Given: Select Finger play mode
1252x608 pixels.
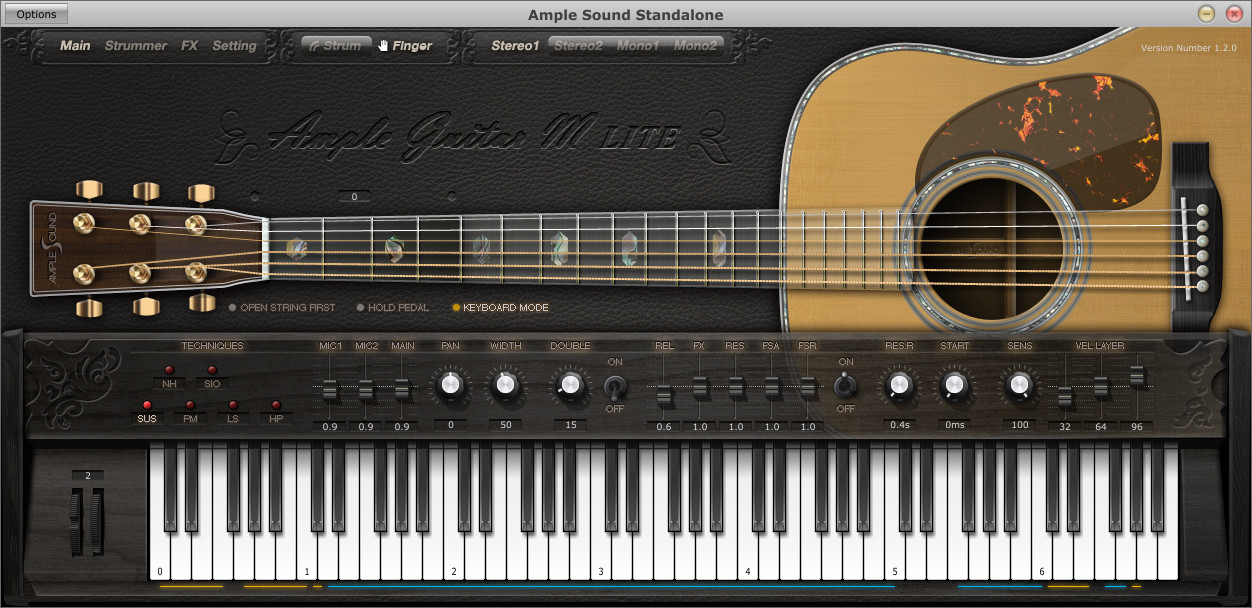Looking at the screenshot, I should [x=405, y=45].
